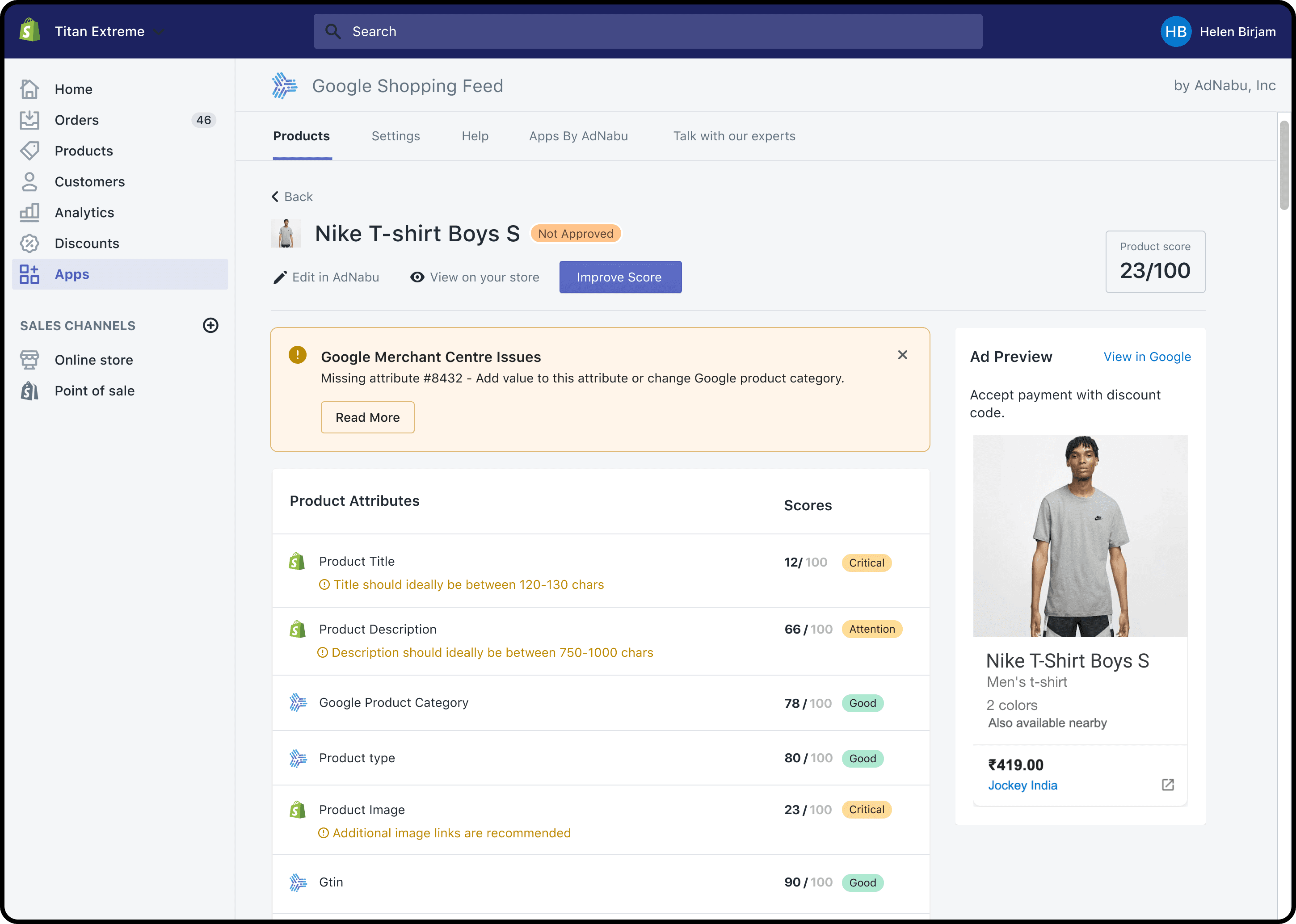Go back using the Back chevron

pyautogui.click(x=275, y=197)
